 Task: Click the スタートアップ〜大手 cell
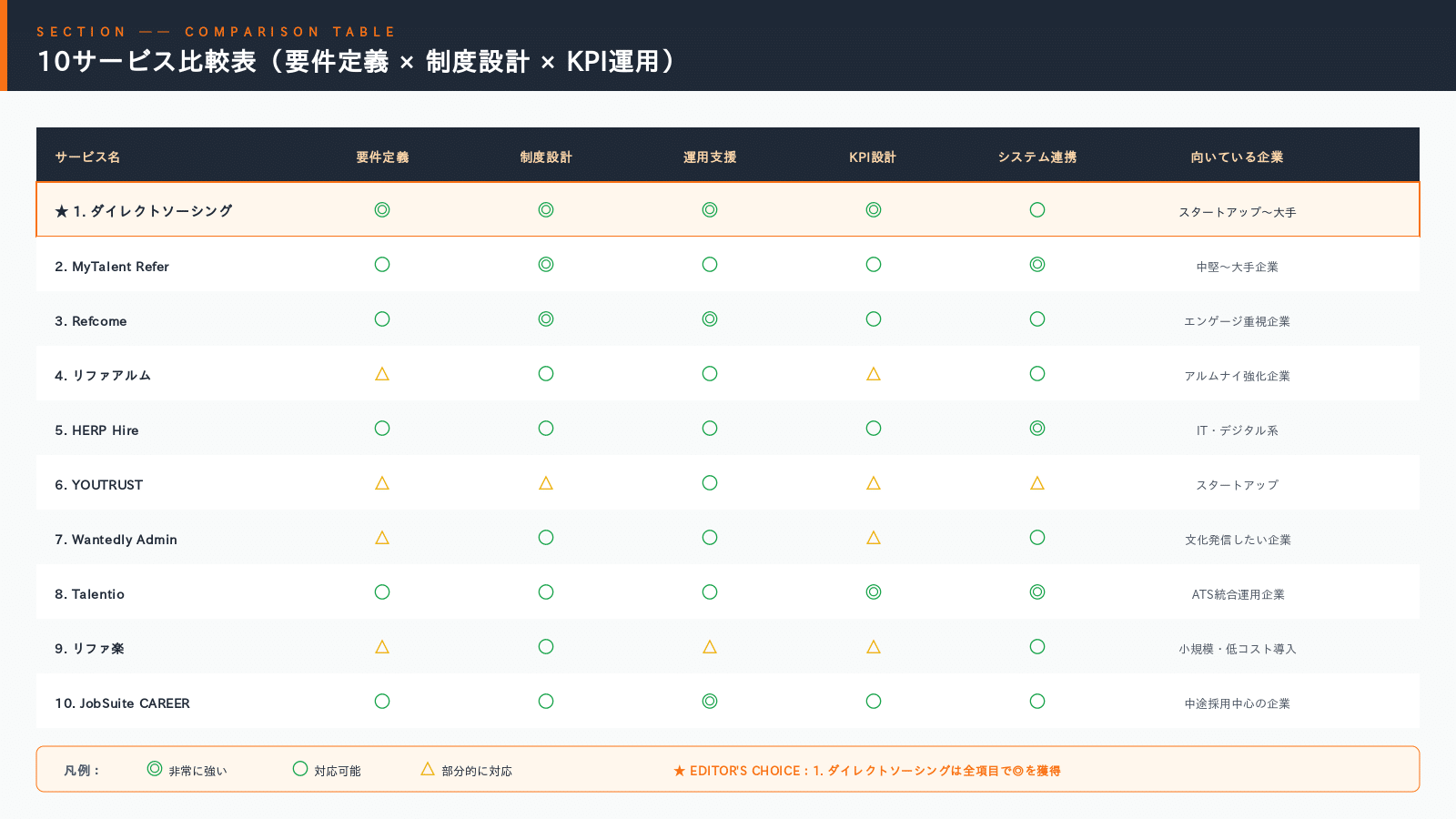click(x=1238, y=212)
